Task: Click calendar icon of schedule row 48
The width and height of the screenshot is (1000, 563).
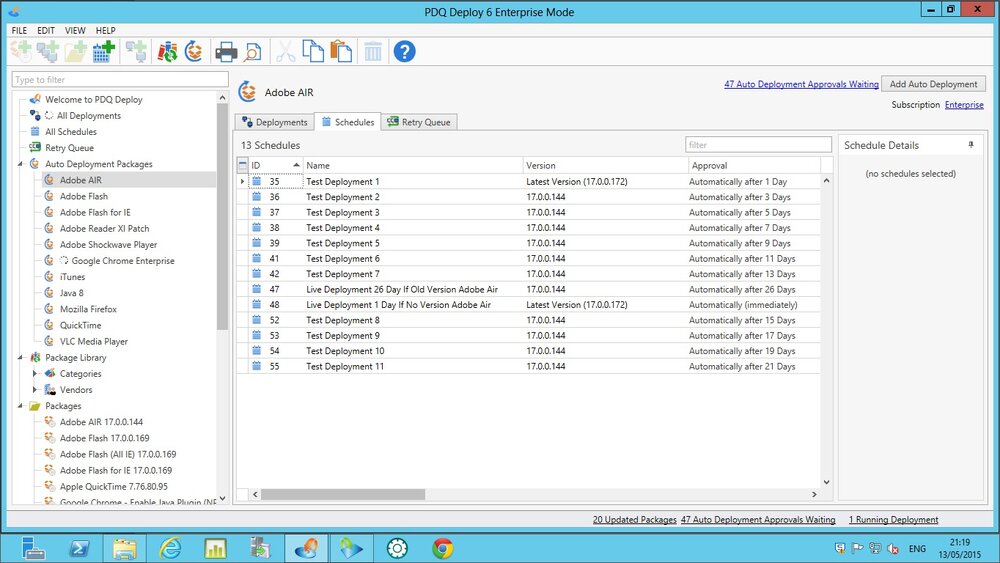Action: coord(256,305)
